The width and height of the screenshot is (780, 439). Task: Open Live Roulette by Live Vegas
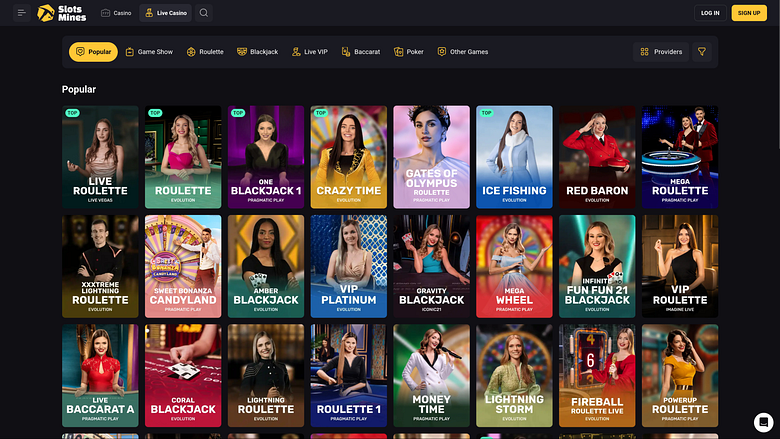click(100, 157)
